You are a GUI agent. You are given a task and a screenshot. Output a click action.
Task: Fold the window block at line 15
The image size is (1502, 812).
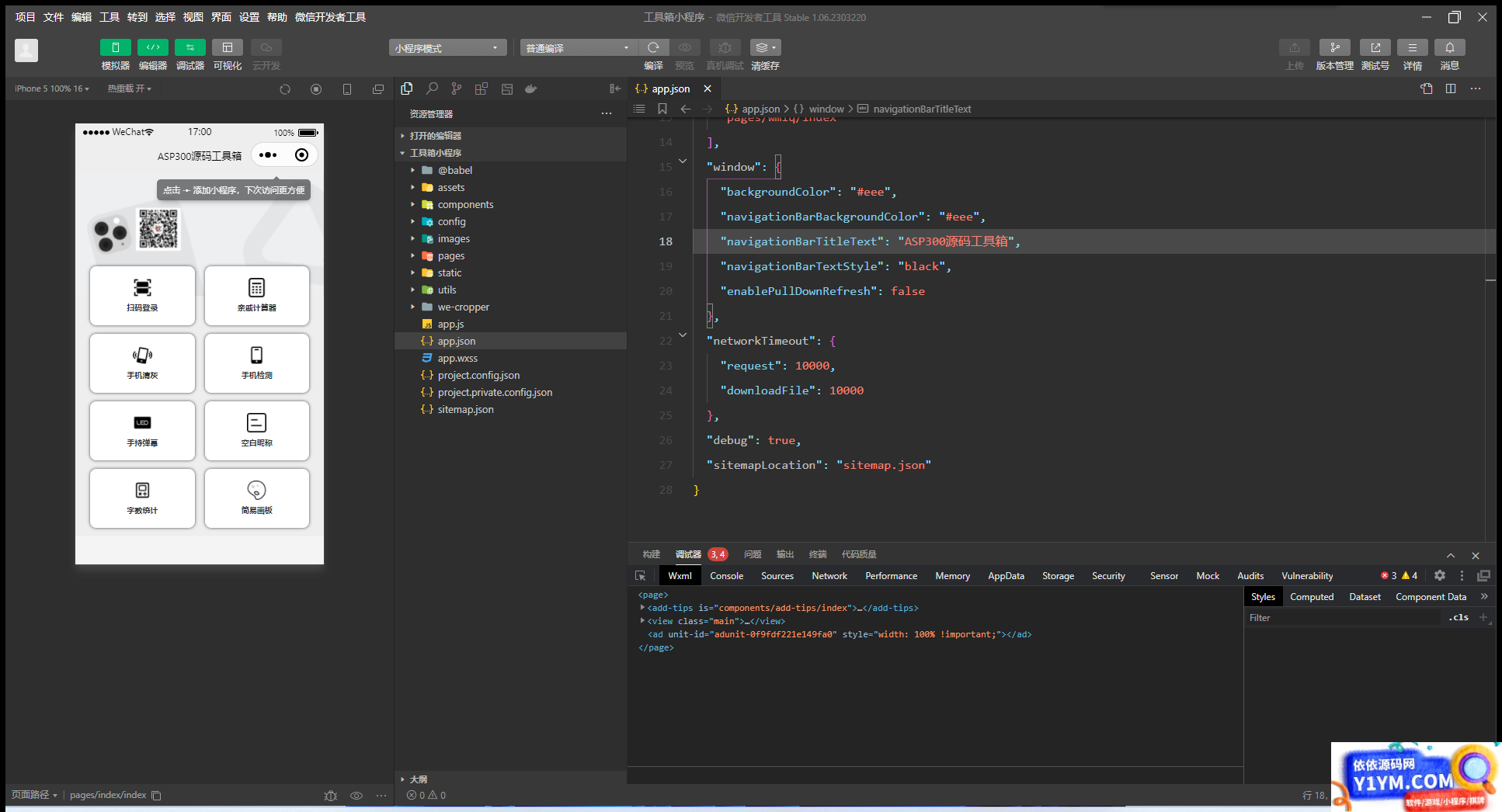click(683, 161)
